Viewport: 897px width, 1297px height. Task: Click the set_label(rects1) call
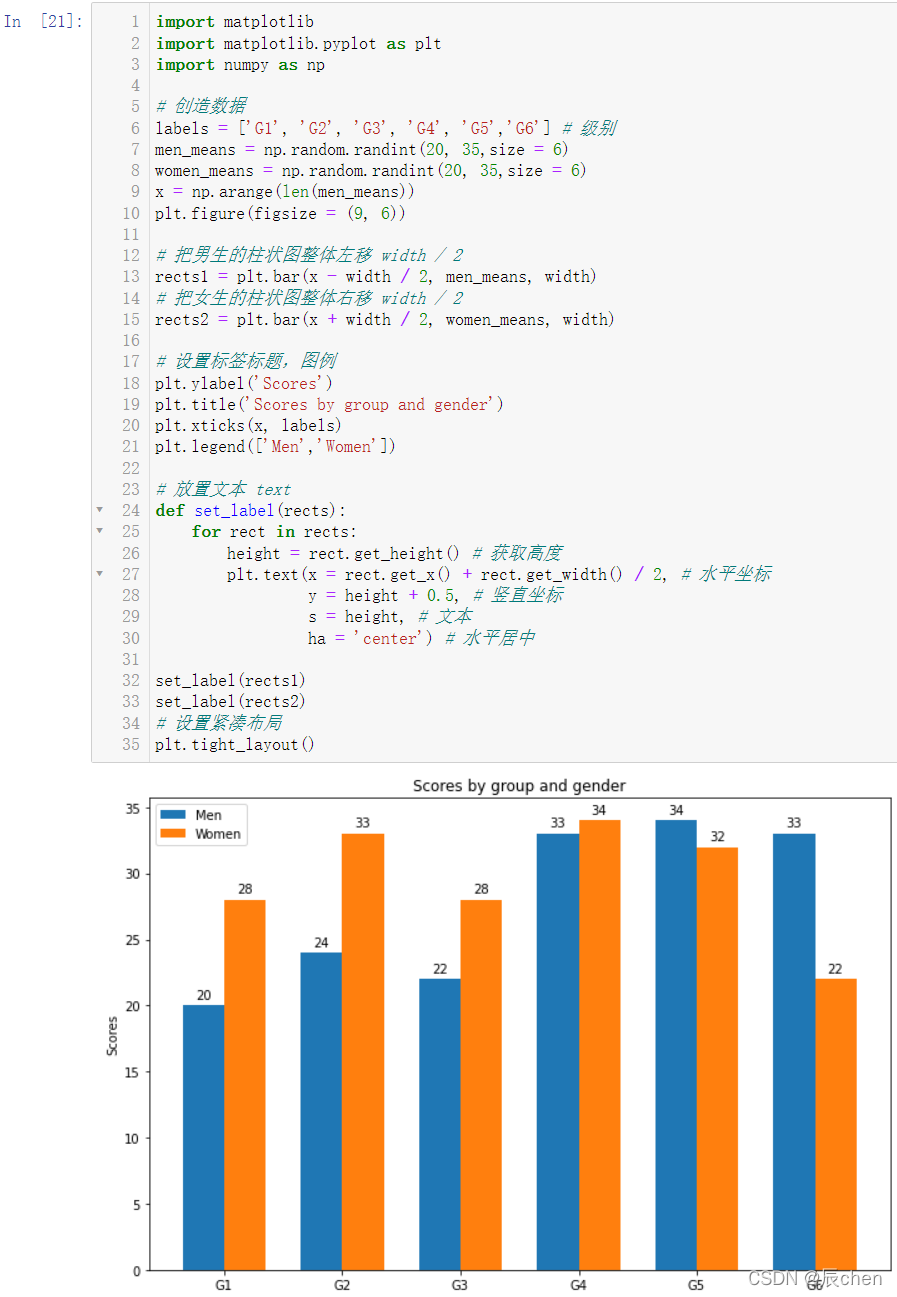tap(230, 681)
